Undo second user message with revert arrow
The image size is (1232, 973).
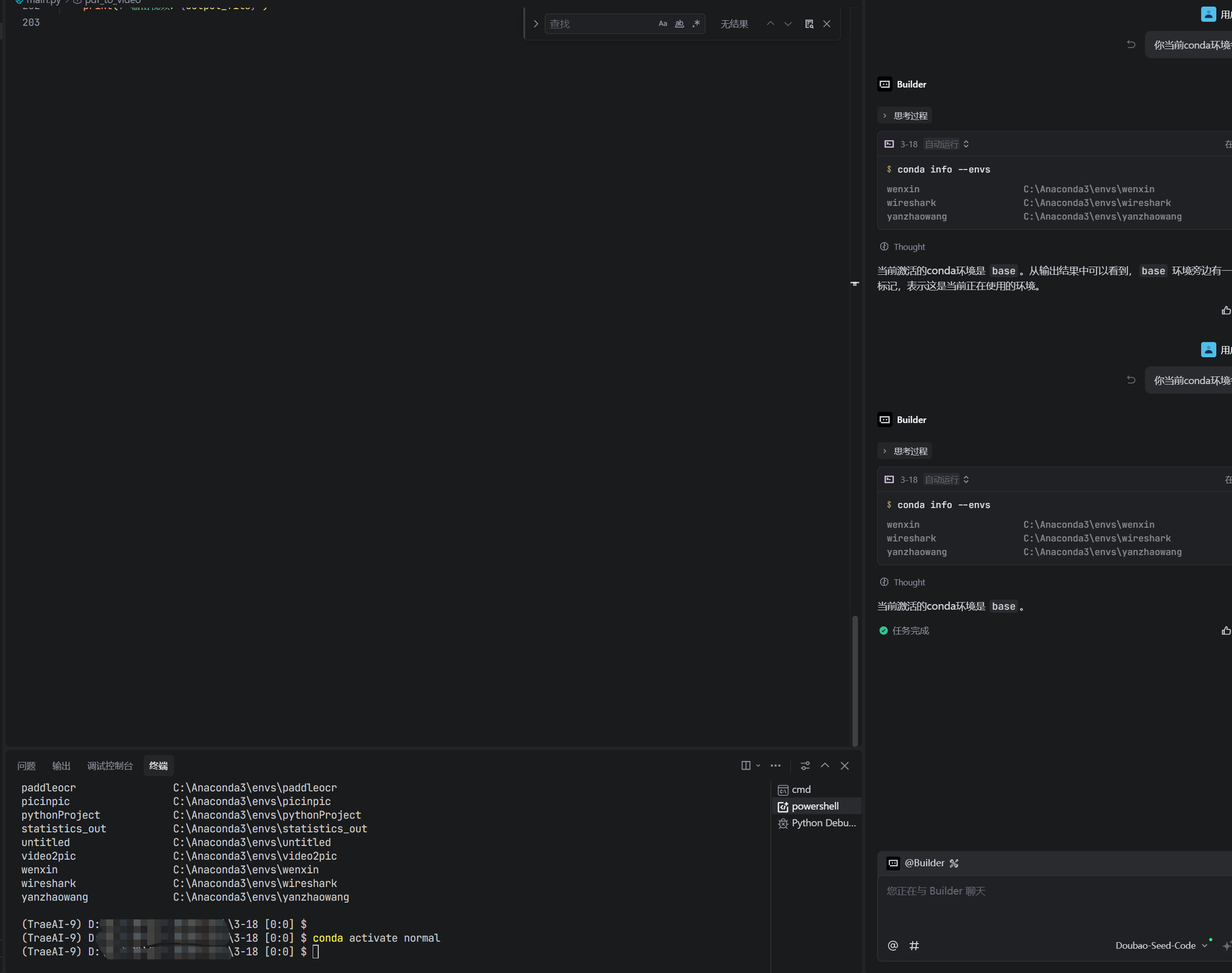pos(1131,380)
